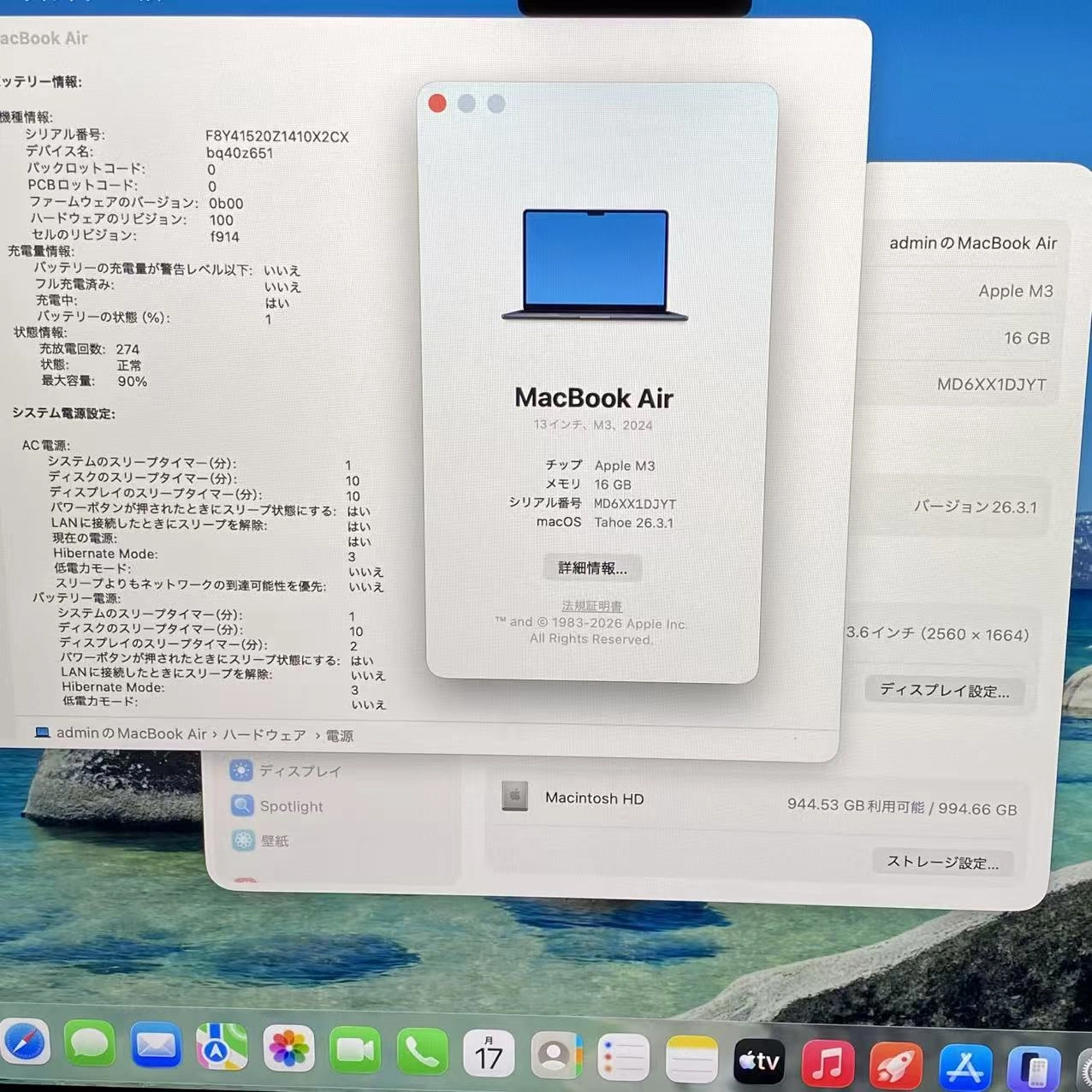The width and height of the screenshot is (1092, 1092).
Task: Click serial 'MD6XX1DJYT' in the Settings window
Action: click(992, 384)
